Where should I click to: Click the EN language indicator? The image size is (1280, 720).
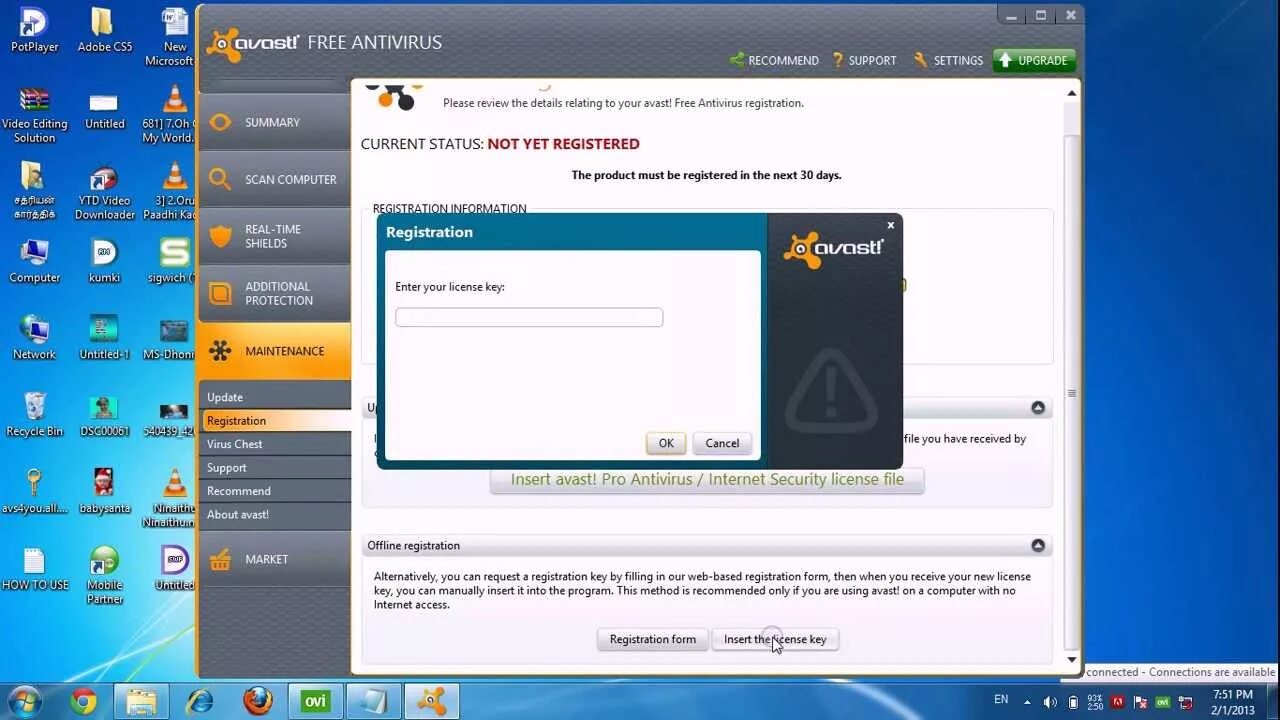[1001, 700]
